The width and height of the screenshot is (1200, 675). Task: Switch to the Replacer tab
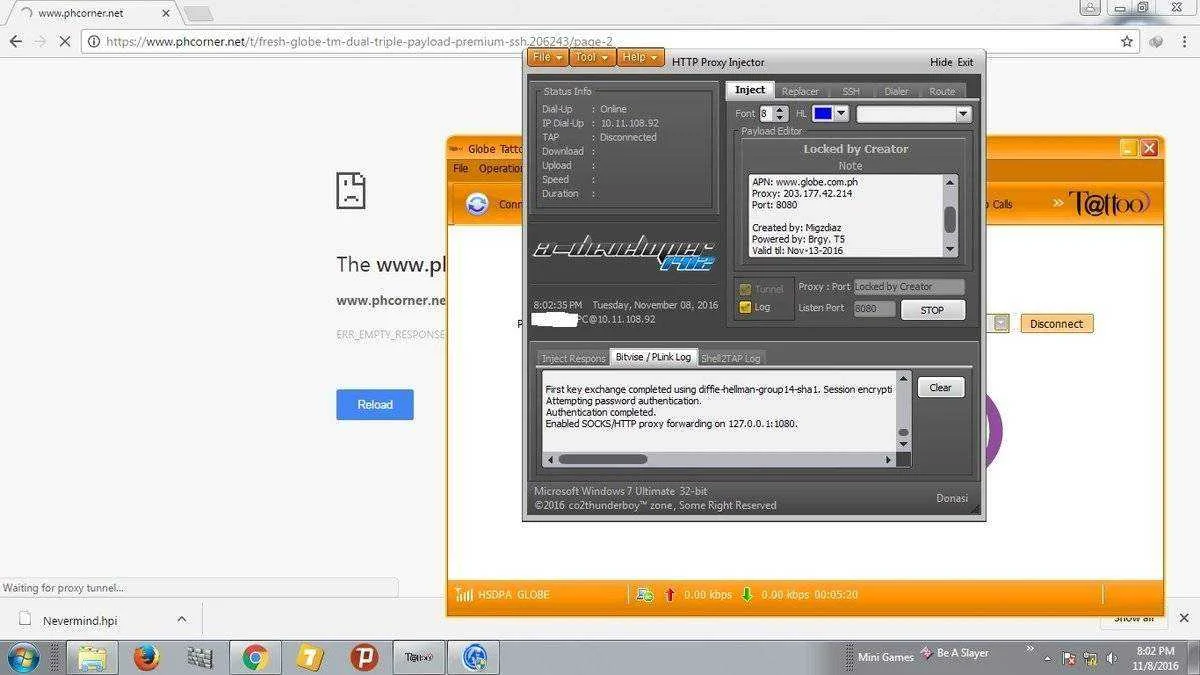point(799,91)
